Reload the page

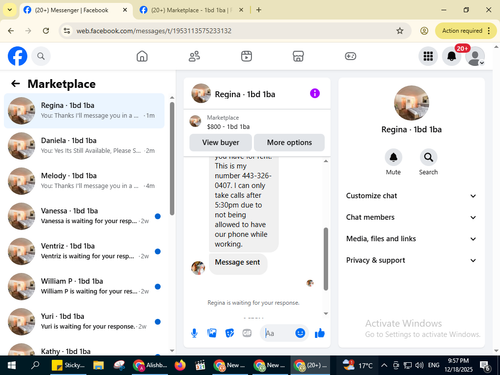(x=46, y=31)
